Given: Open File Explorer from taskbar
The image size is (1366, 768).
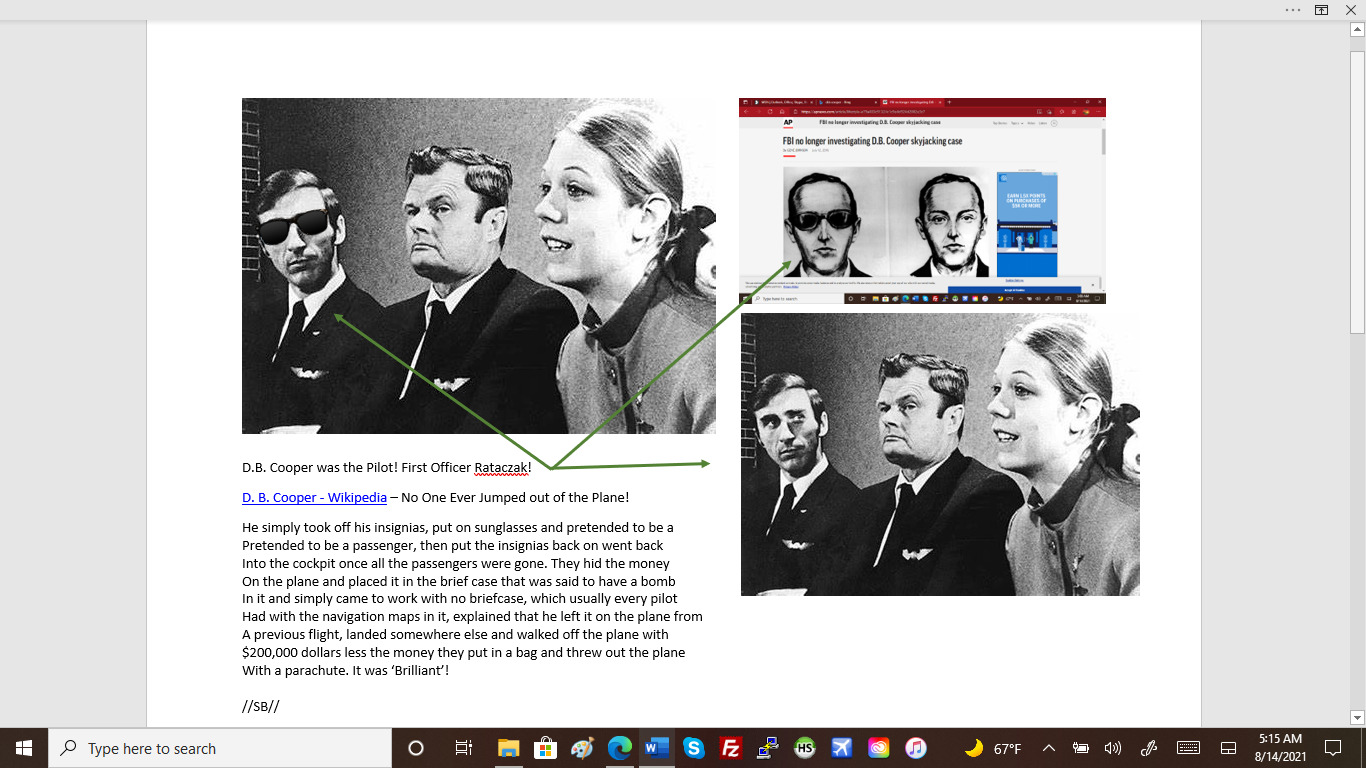Looking at the screenshot, I should tap(508, 748).
